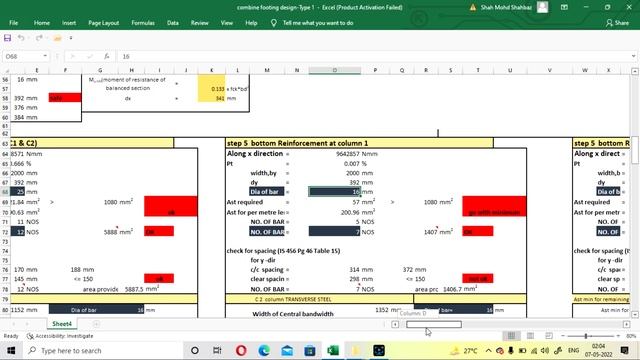Screen dimensions: 640x360
Task: Click the 'step 5 bottom Reinforcement at column 1' heading
Action: pos(298,143)
